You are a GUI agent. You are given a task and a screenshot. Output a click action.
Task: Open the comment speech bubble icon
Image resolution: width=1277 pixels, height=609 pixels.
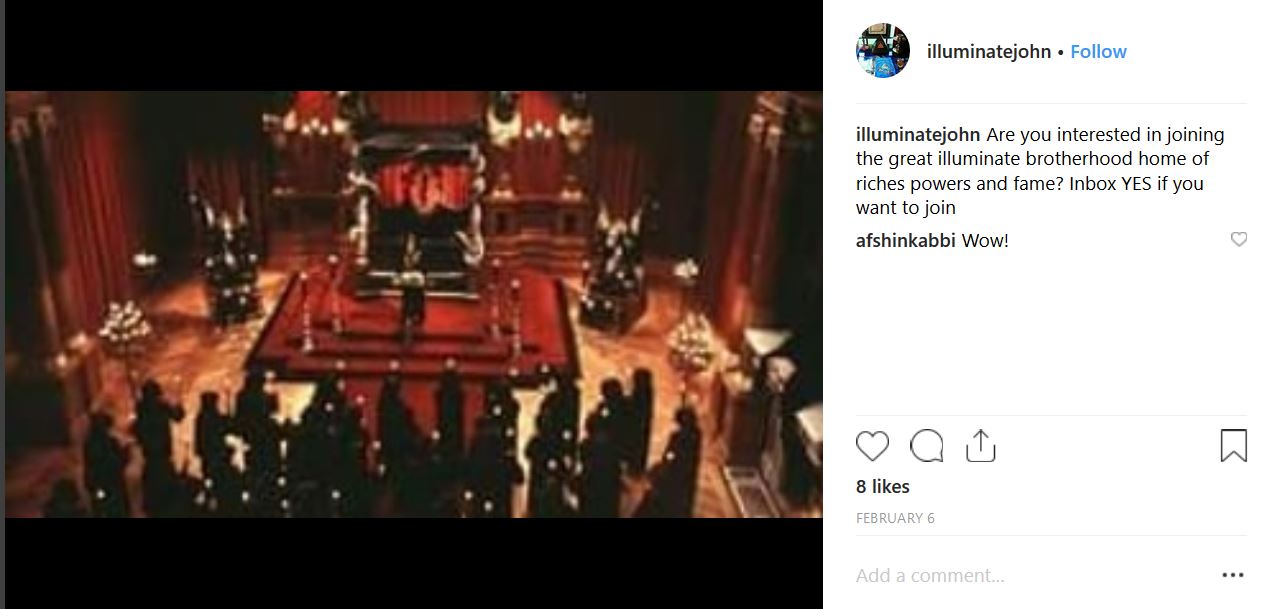pyautogui.click(x=927, y=446)
